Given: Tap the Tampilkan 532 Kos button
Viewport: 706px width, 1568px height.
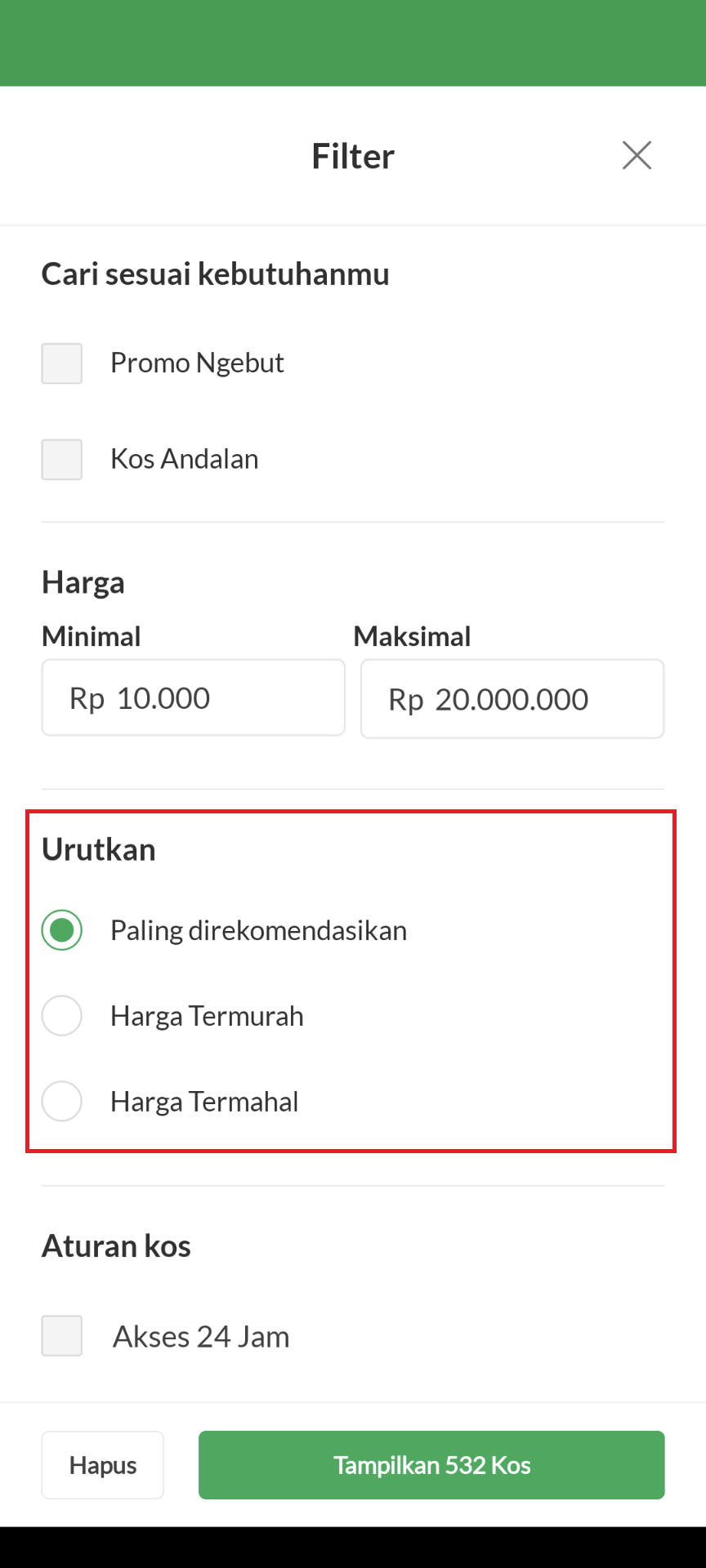Looking at the screenshot, I should [431, 1465].
